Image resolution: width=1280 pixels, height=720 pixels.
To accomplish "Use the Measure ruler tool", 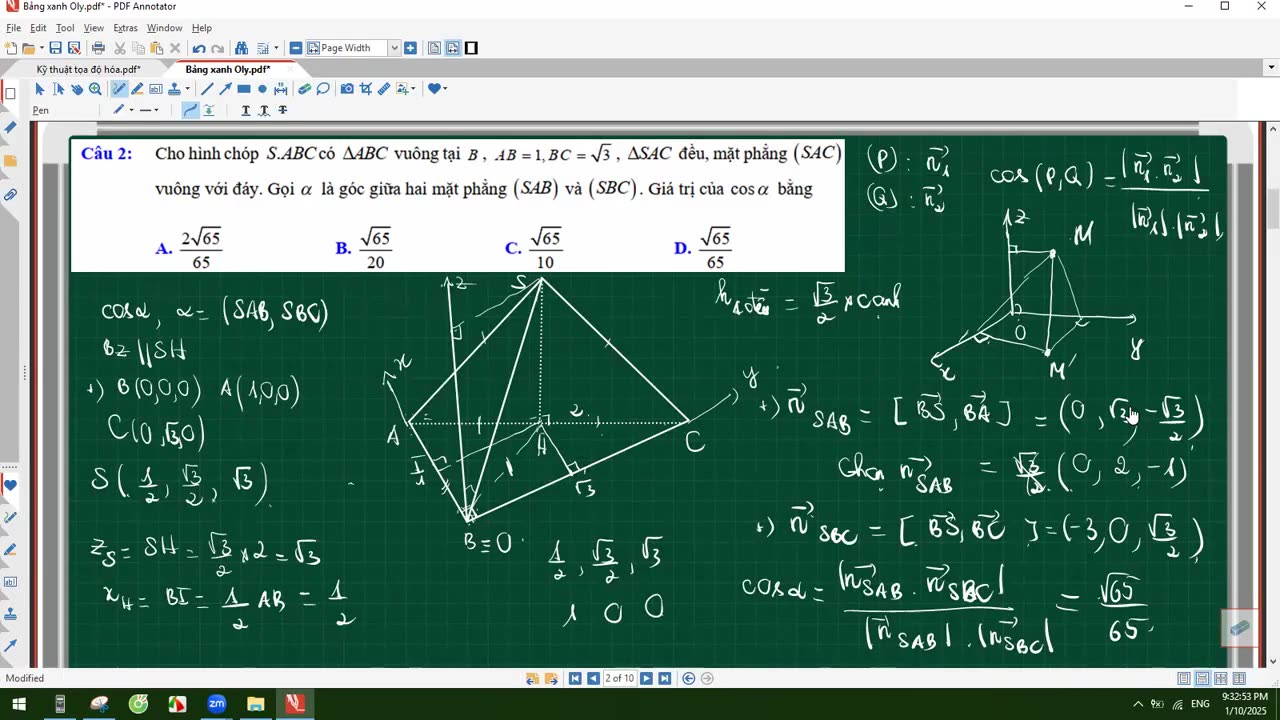I will click(384, 89).
